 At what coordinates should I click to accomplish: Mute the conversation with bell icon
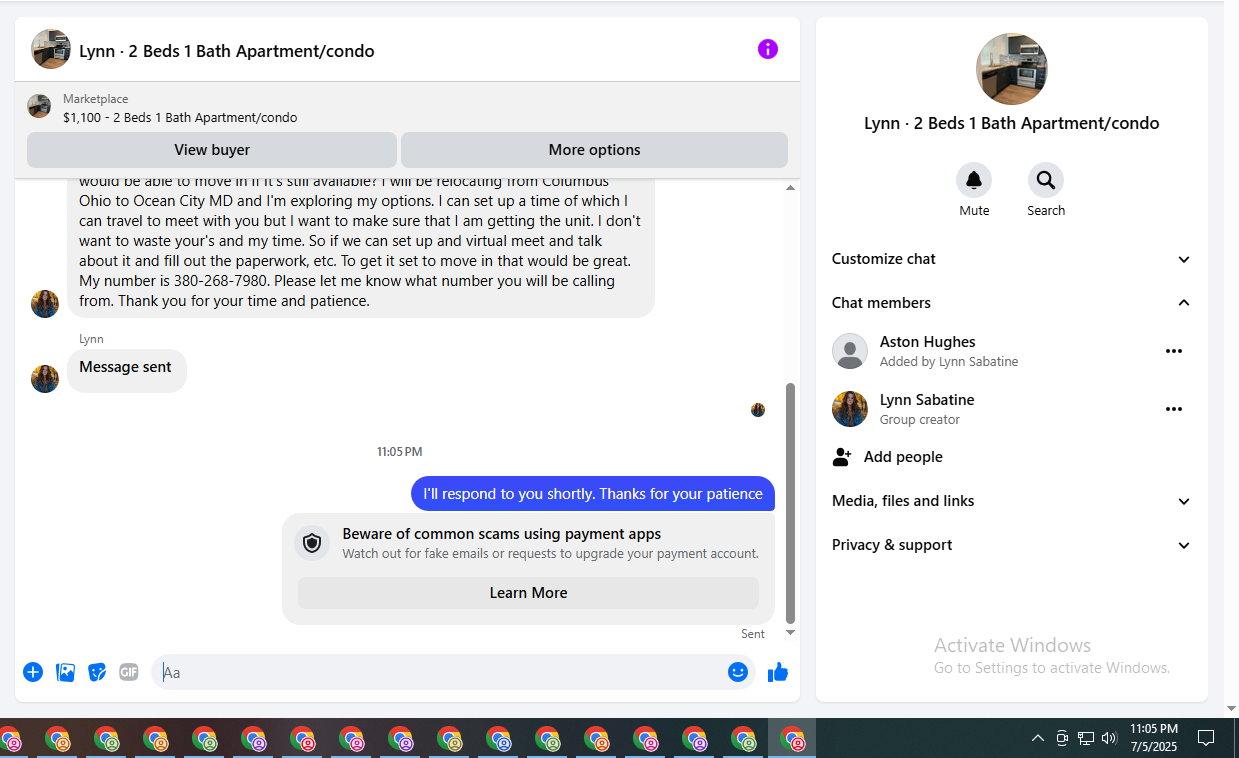[974, 180]
